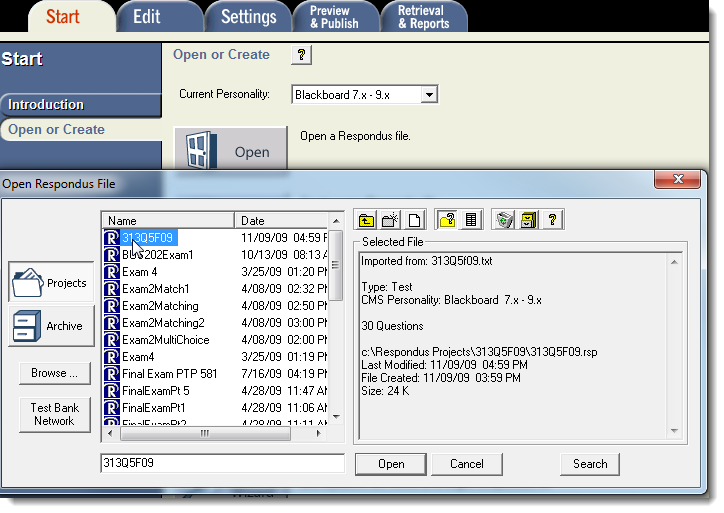This screenshot has height=513, width=724.
Task: Select Introduction in Start sidebar
Action: (x=81, y=105)
